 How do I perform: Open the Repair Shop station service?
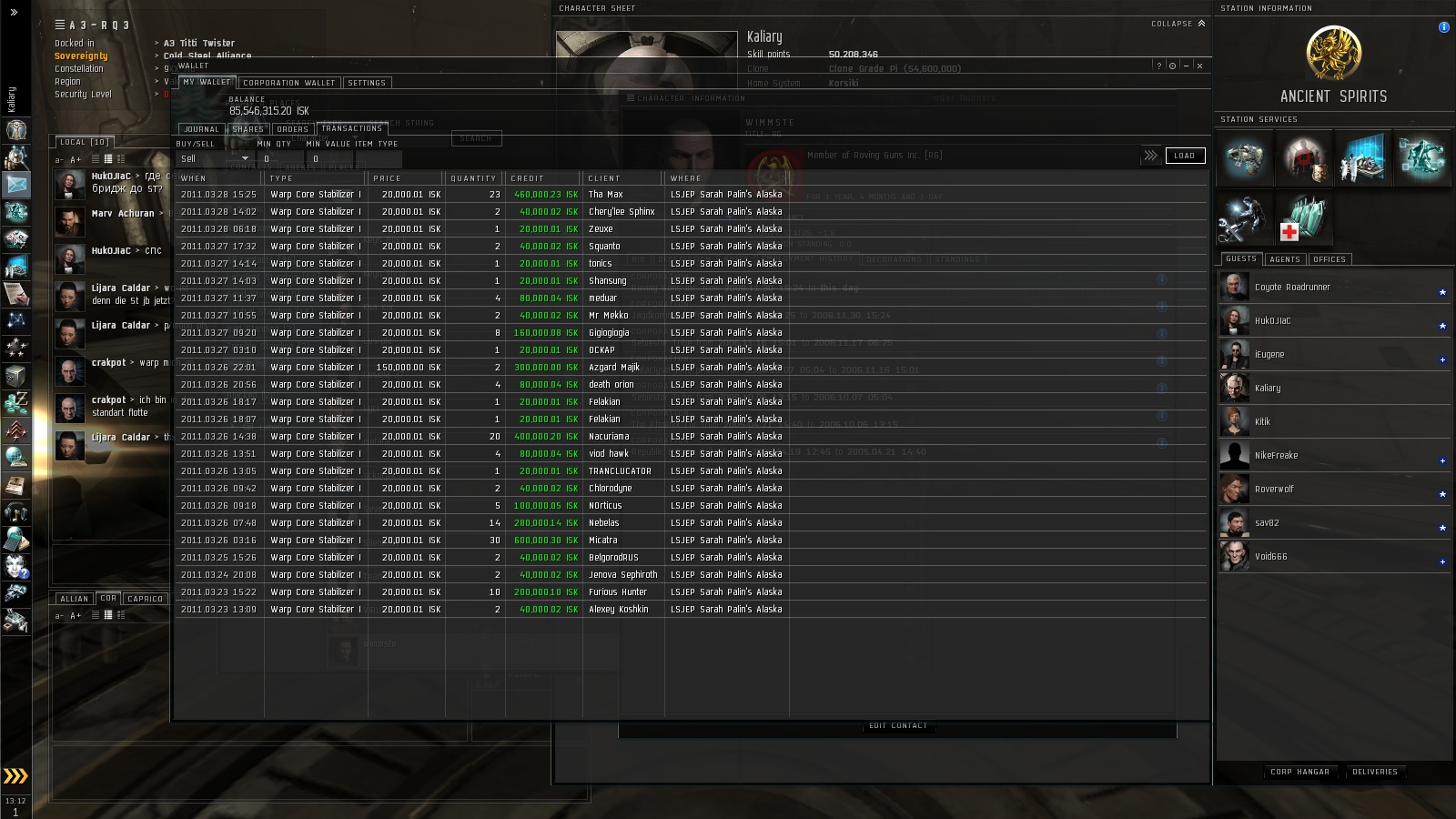1244,218
